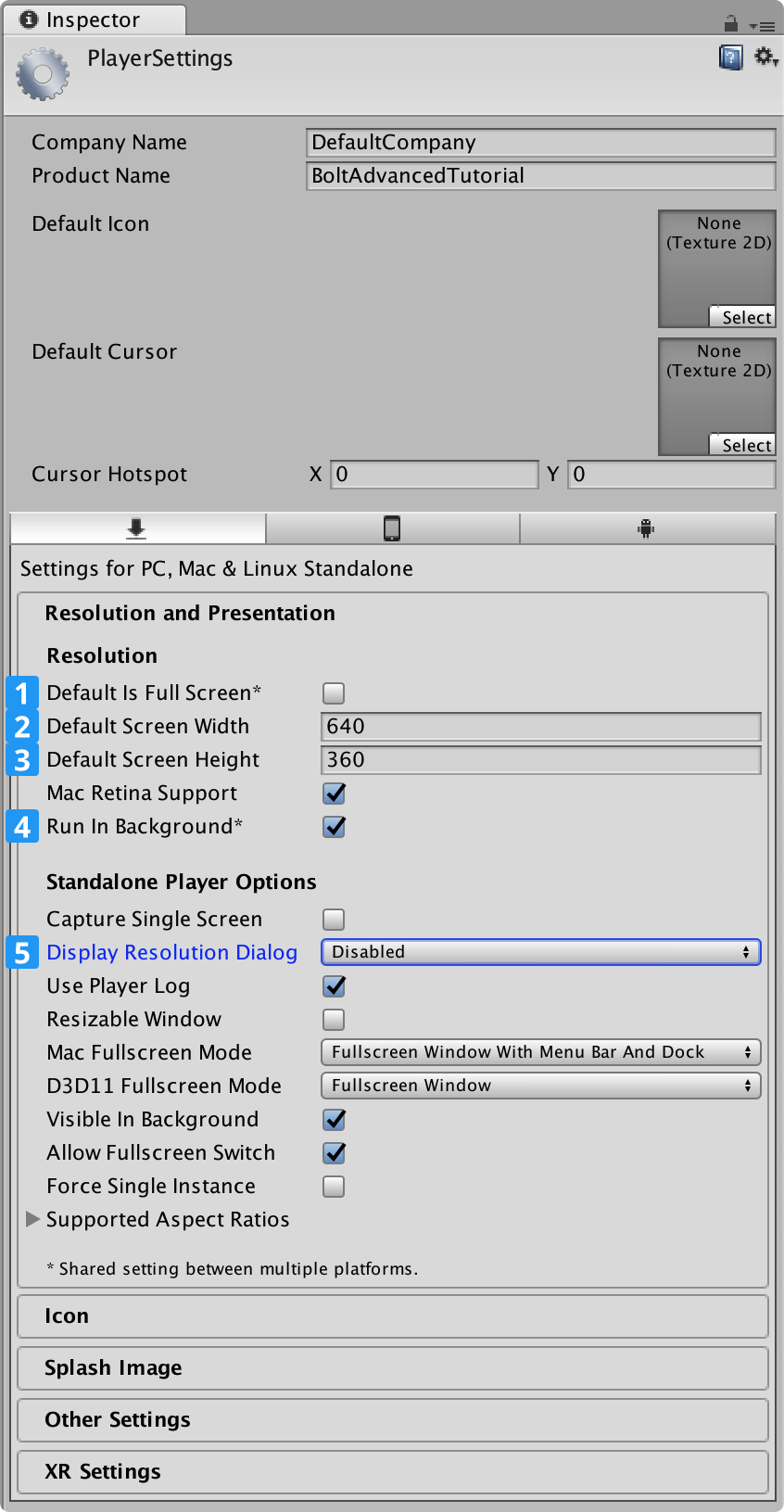Toggle Allow Fullscreen Switch checkbox
This screenshot has width=784, height=1512.
click(x=334, y=1152)
